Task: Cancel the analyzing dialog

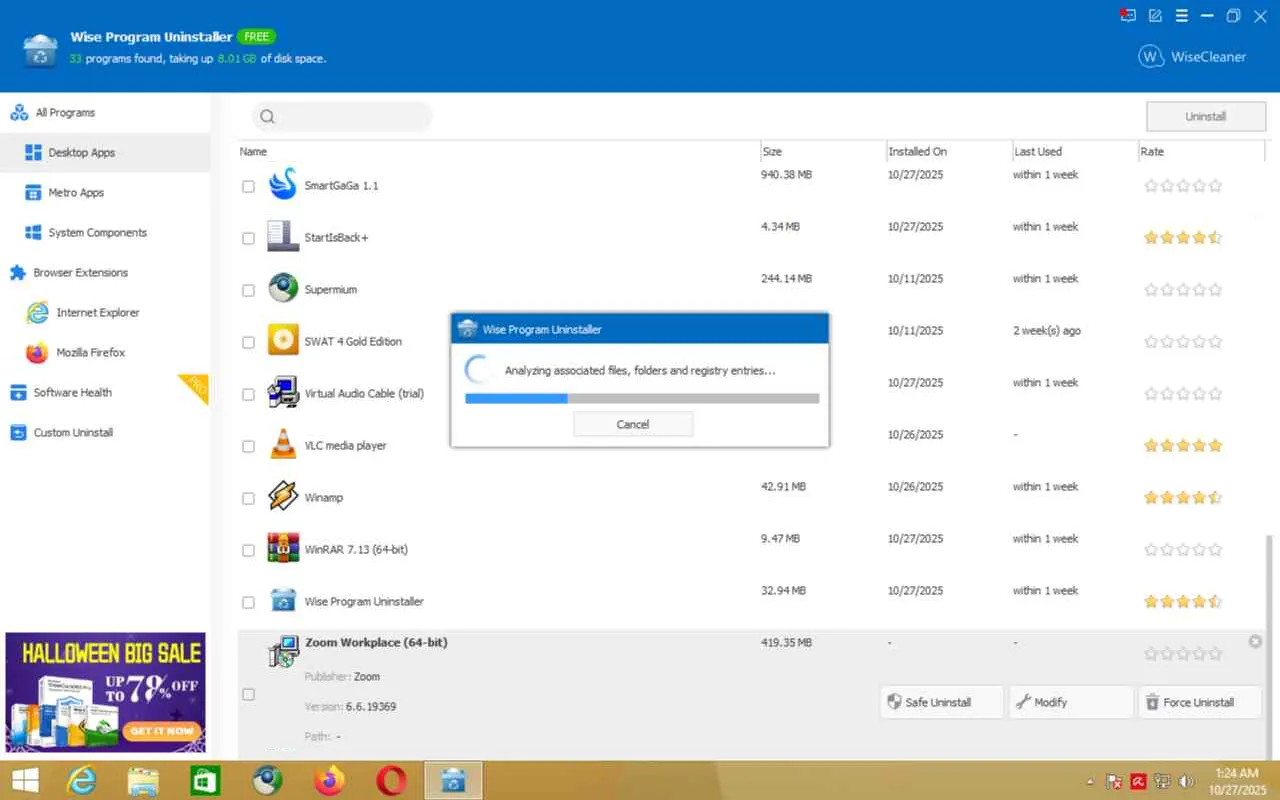Action: click(633, 424)
